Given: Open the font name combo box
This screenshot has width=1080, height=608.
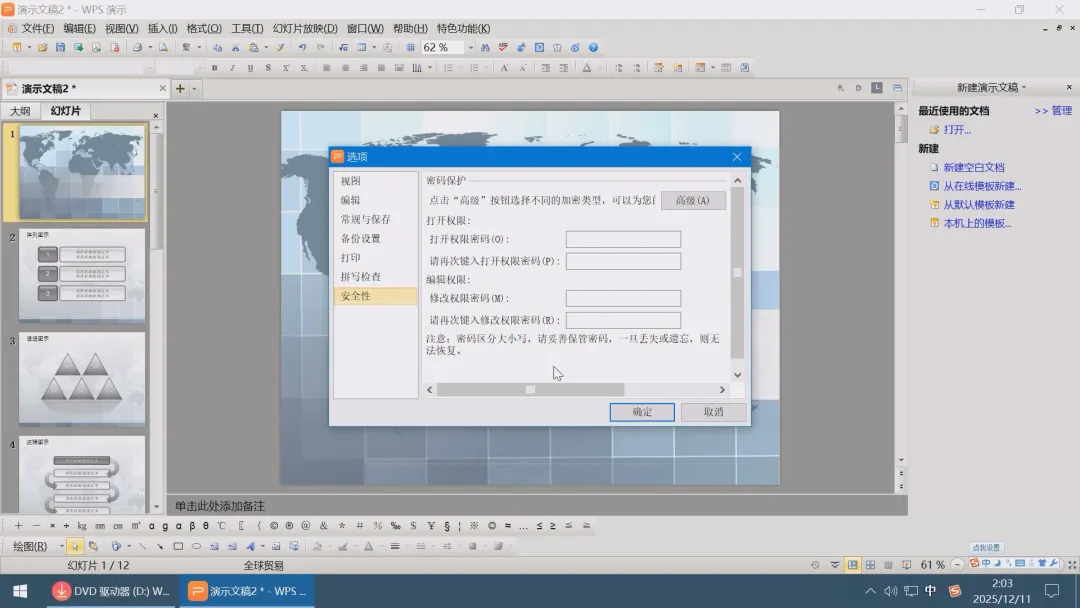Looking at the screenshot, I should pos(81,67).
